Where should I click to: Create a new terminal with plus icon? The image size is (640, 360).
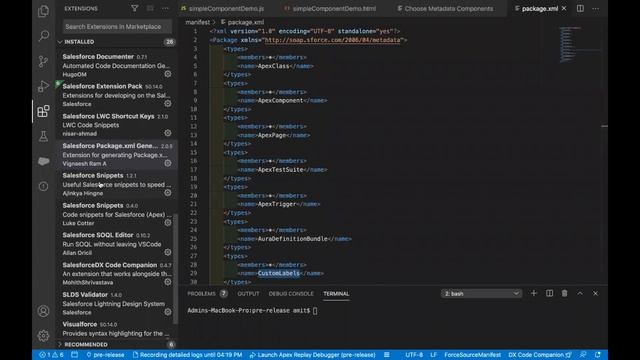pyautogui.click(x=533, y=293)
